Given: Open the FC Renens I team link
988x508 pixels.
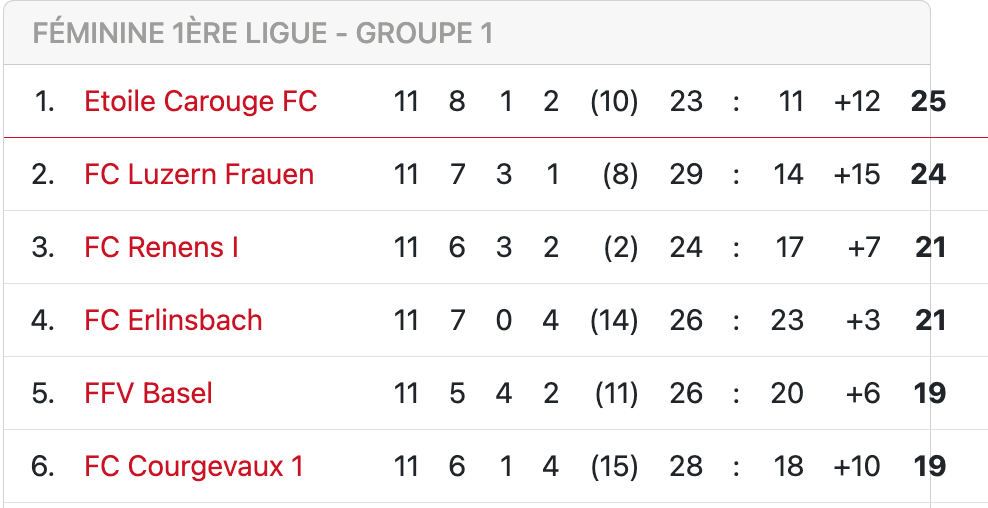Looking at the screenshot, I should [x=161, y=247].
